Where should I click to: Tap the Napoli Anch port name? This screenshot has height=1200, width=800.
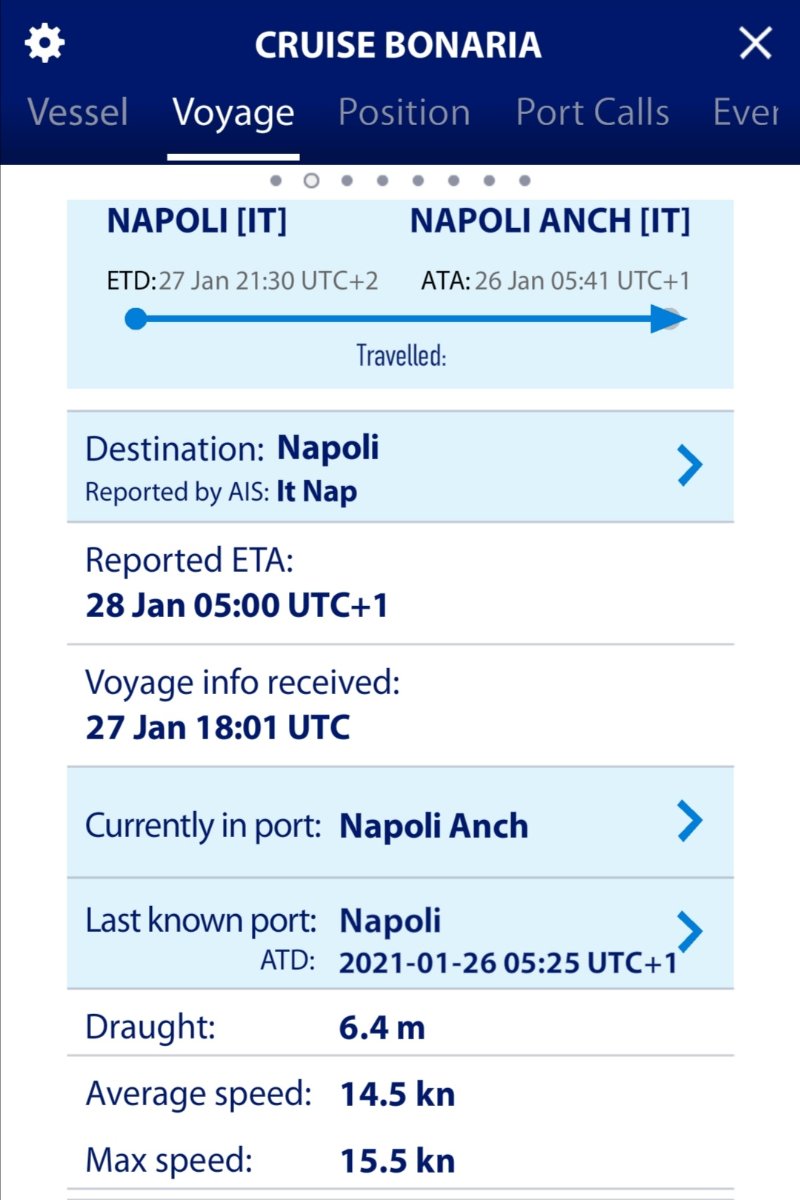coord(434,826)
